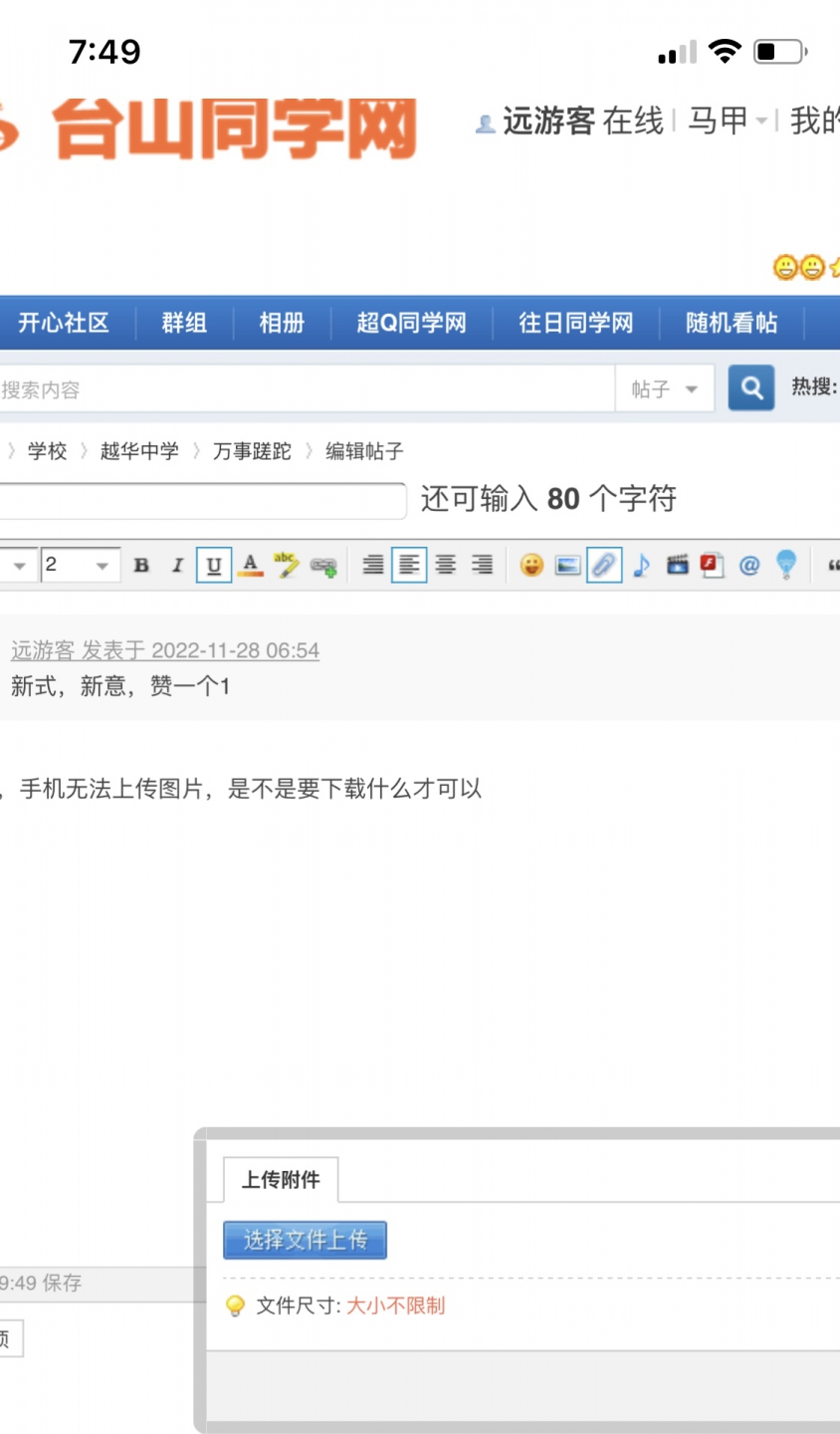The height and width of the screenshot is (1434, 840).
Task: Click the insert image icon
Action: (567, 566)
